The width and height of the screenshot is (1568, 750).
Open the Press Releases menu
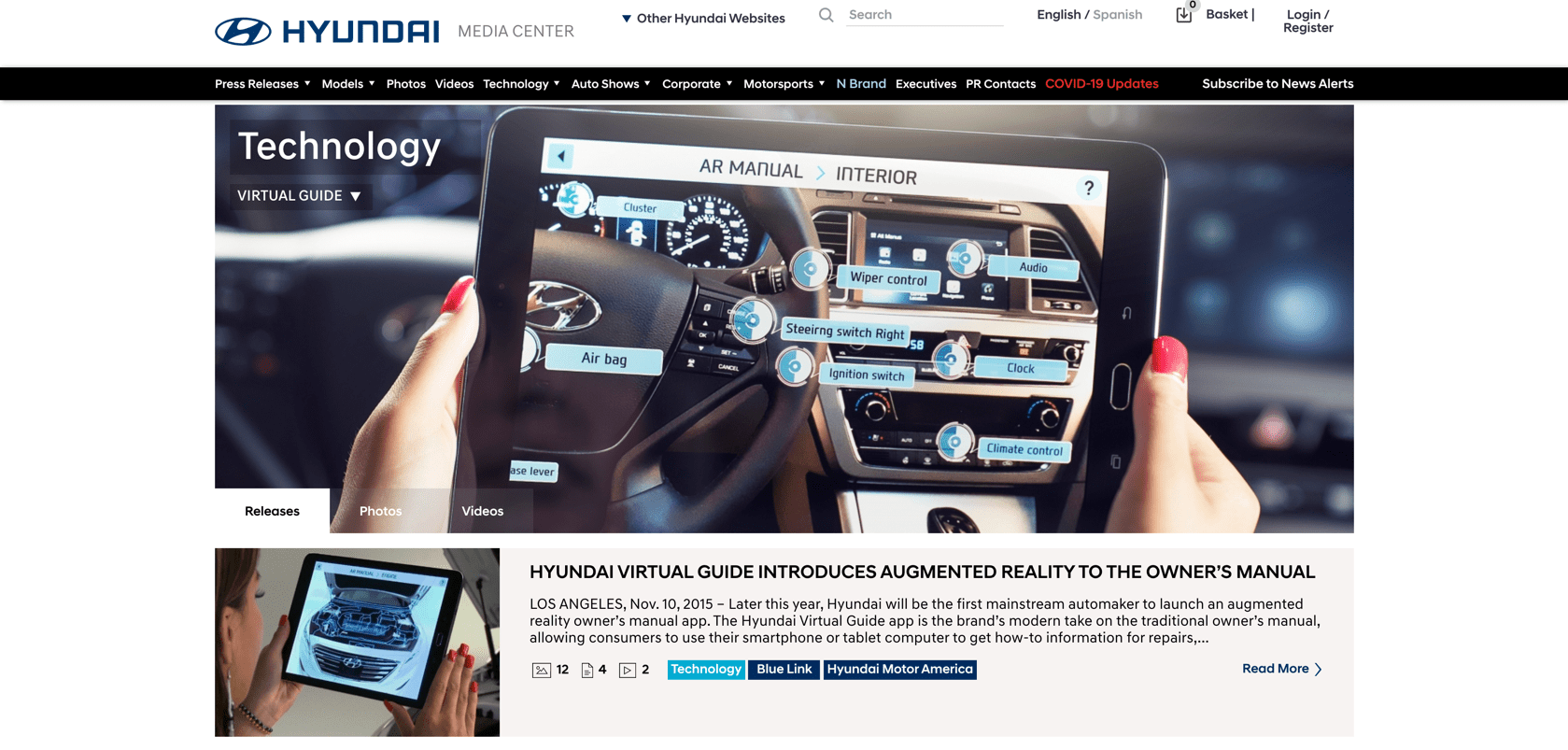click(262, 84)
